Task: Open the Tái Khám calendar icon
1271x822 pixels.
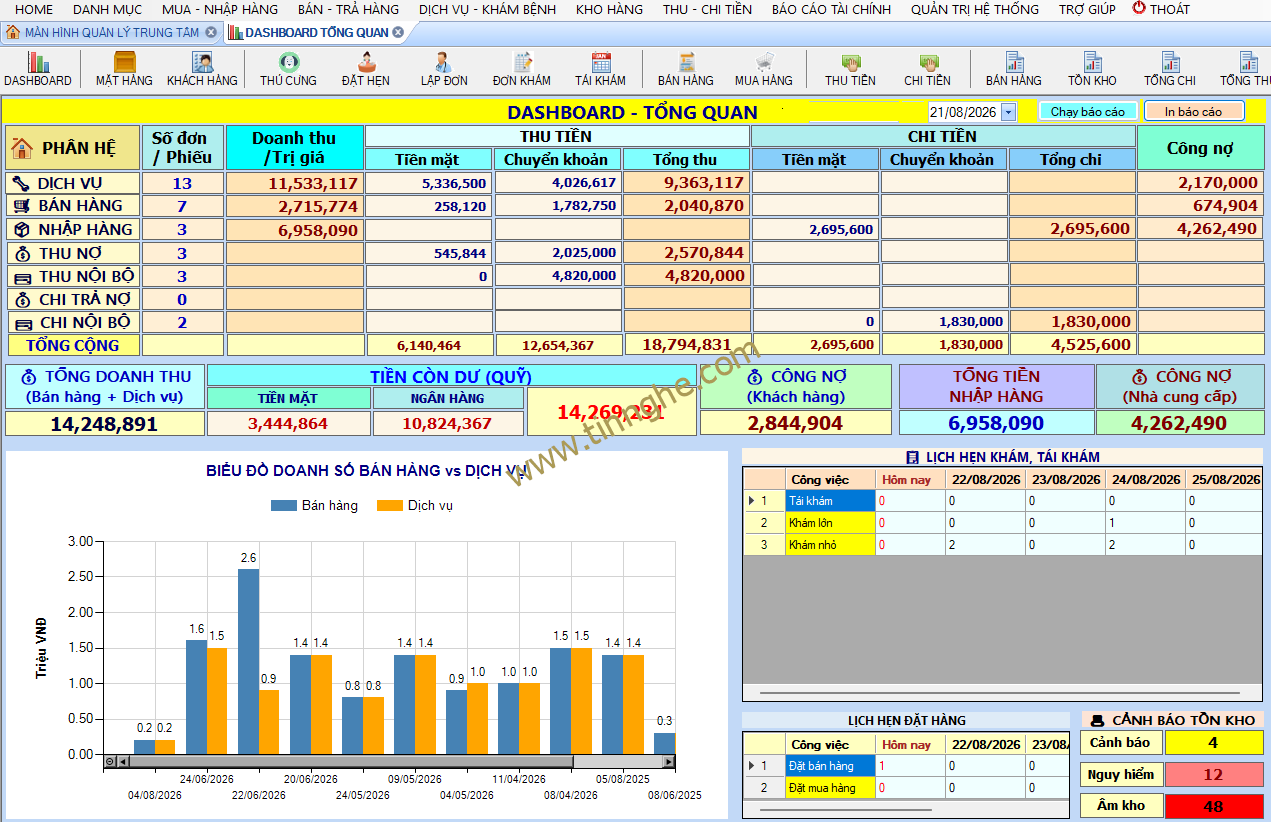Action: pyautogui.click(x=600, y=69)
